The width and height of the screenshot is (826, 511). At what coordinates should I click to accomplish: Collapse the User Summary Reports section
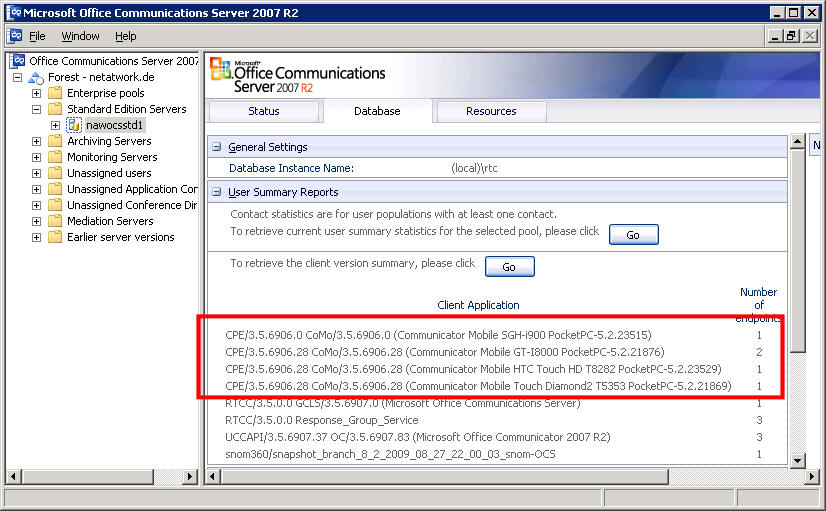(217, 192)
